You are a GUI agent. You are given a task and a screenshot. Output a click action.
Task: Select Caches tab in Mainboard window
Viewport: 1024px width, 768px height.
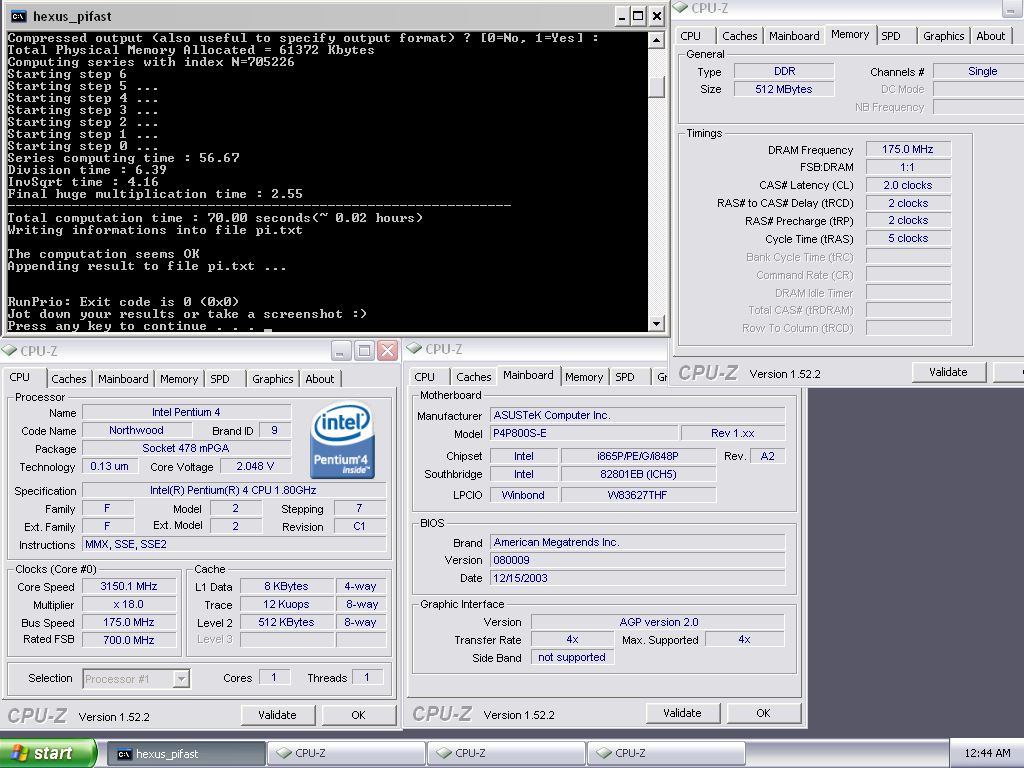tap(473, 377)
